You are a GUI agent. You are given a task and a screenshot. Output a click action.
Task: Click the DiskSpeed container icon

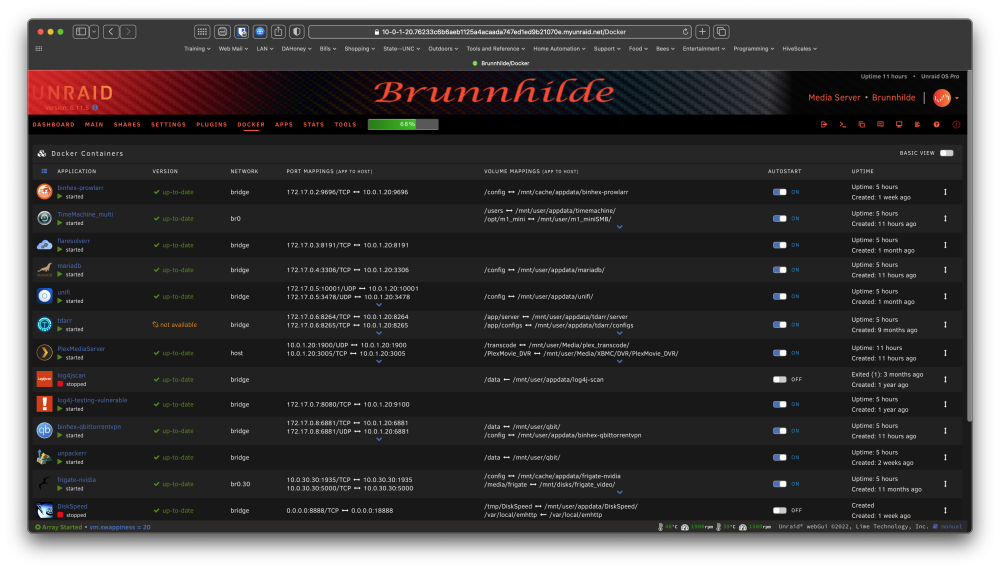pyautogui.click(x=44, y=510)
